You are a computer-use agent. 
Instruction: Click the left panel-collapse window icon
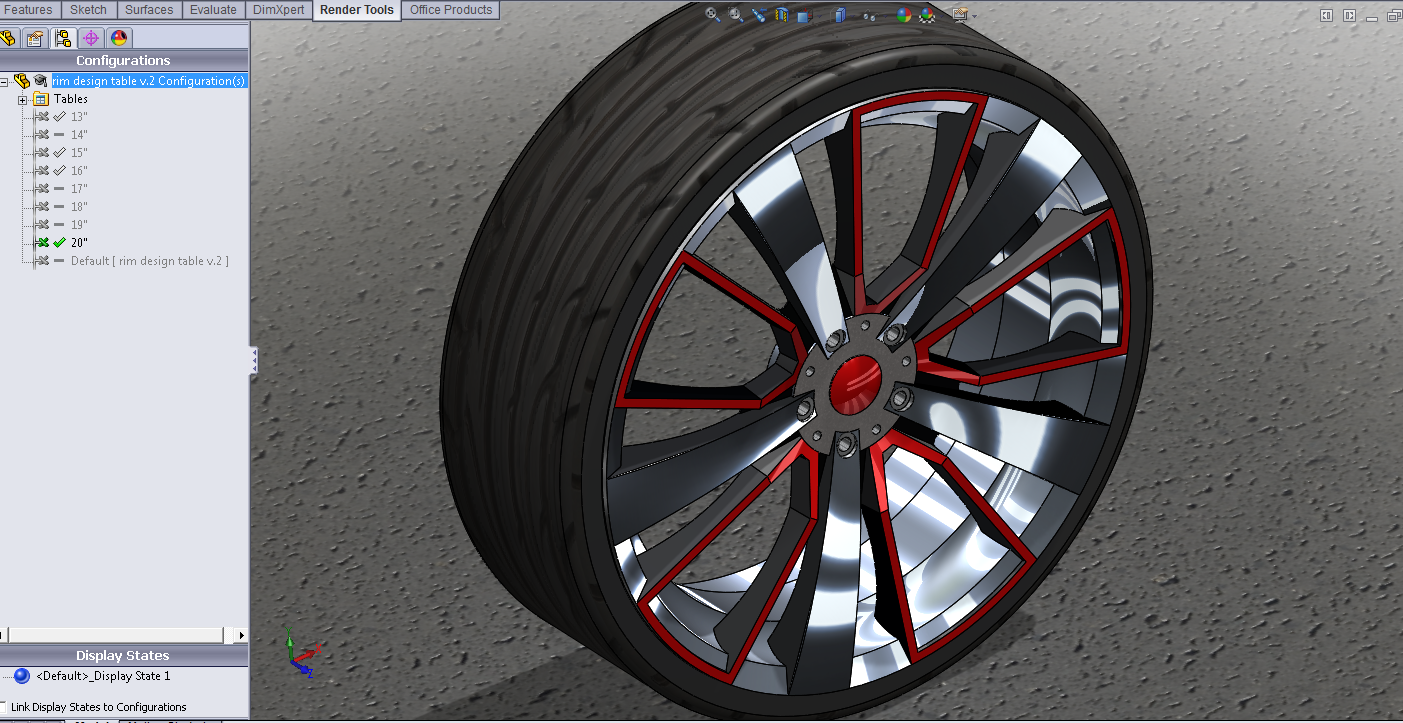coord(1326,15)
